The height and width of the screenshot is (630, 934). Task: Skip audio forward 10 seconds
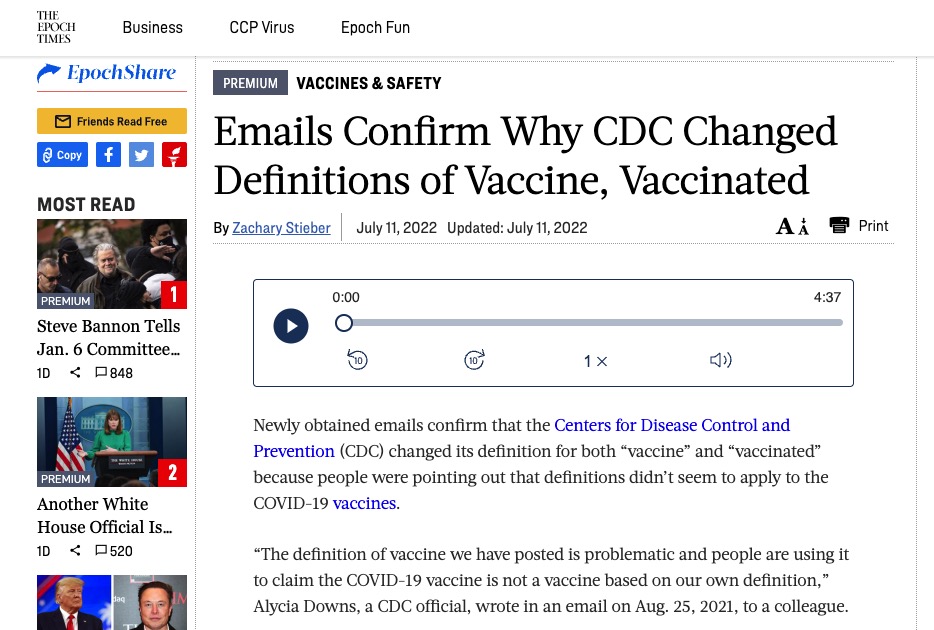point(474,360)
